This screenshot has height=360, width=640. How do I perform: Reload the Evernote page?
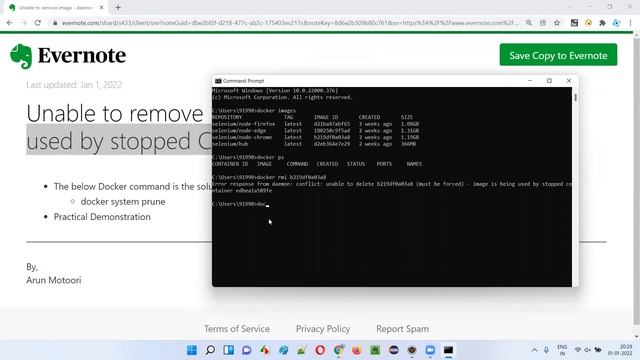38,23
